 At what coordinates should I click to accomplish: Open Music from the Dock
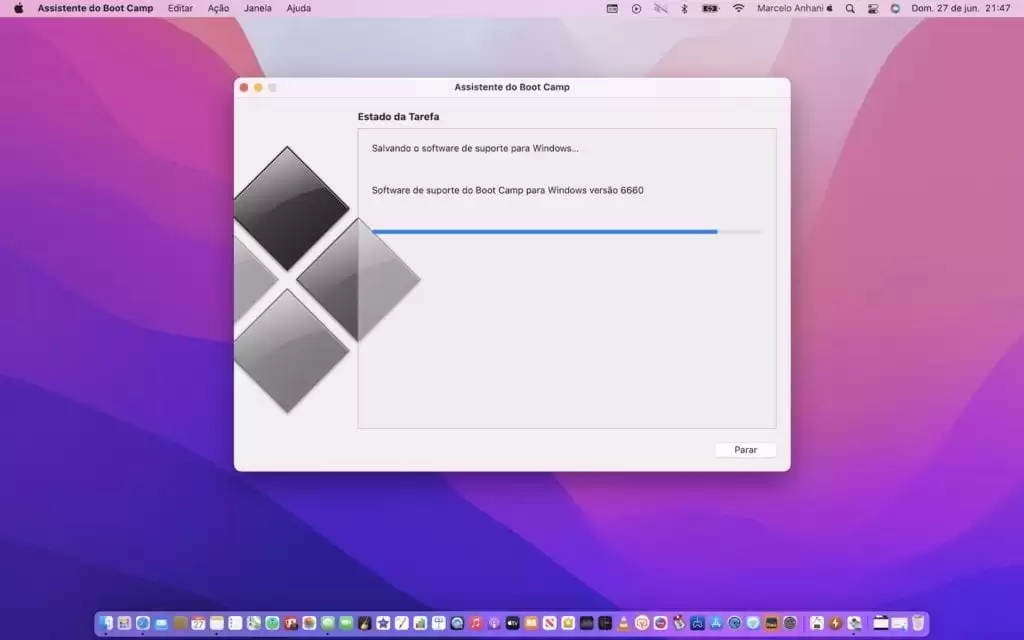coord(475,623)
